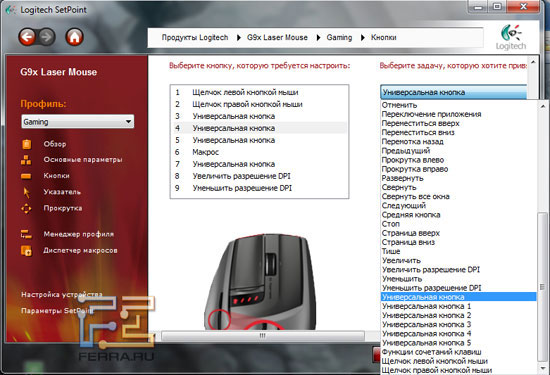Image resolution: width=550 pixels, height=375 pixels.
Task: Open Параметры SetPoint link
Action: pos(57,311)
